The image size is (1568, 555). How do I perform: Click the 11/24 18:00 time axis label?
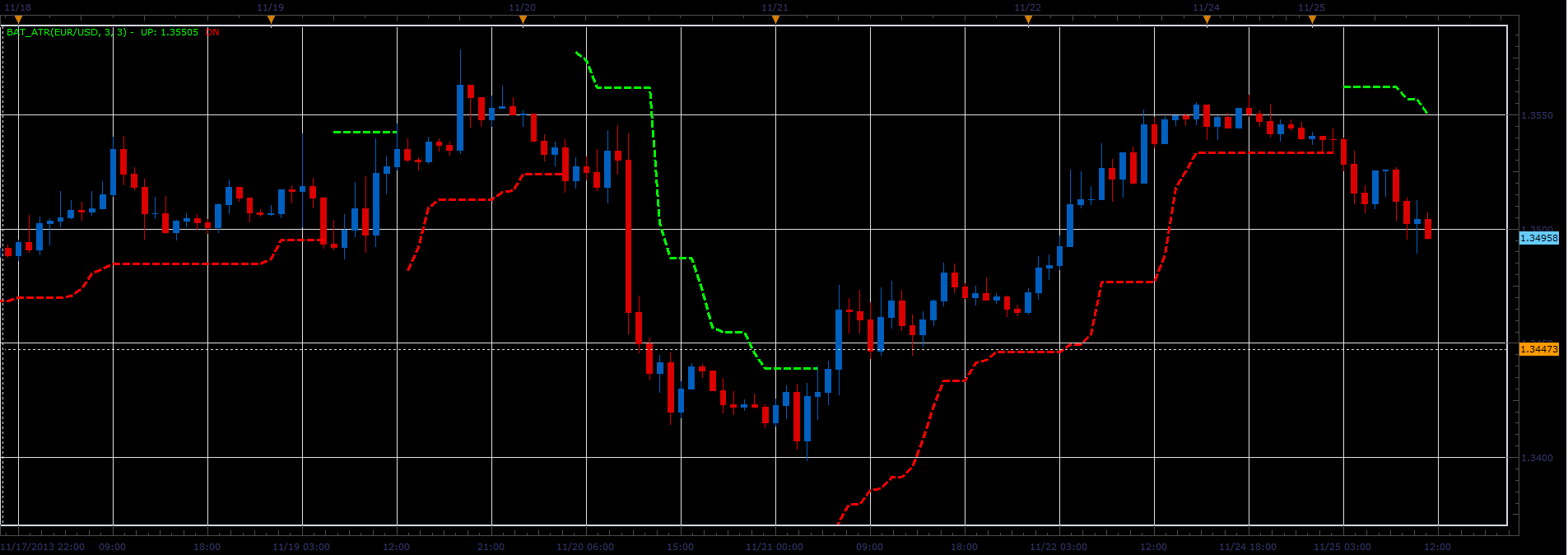pos(1248,547)
